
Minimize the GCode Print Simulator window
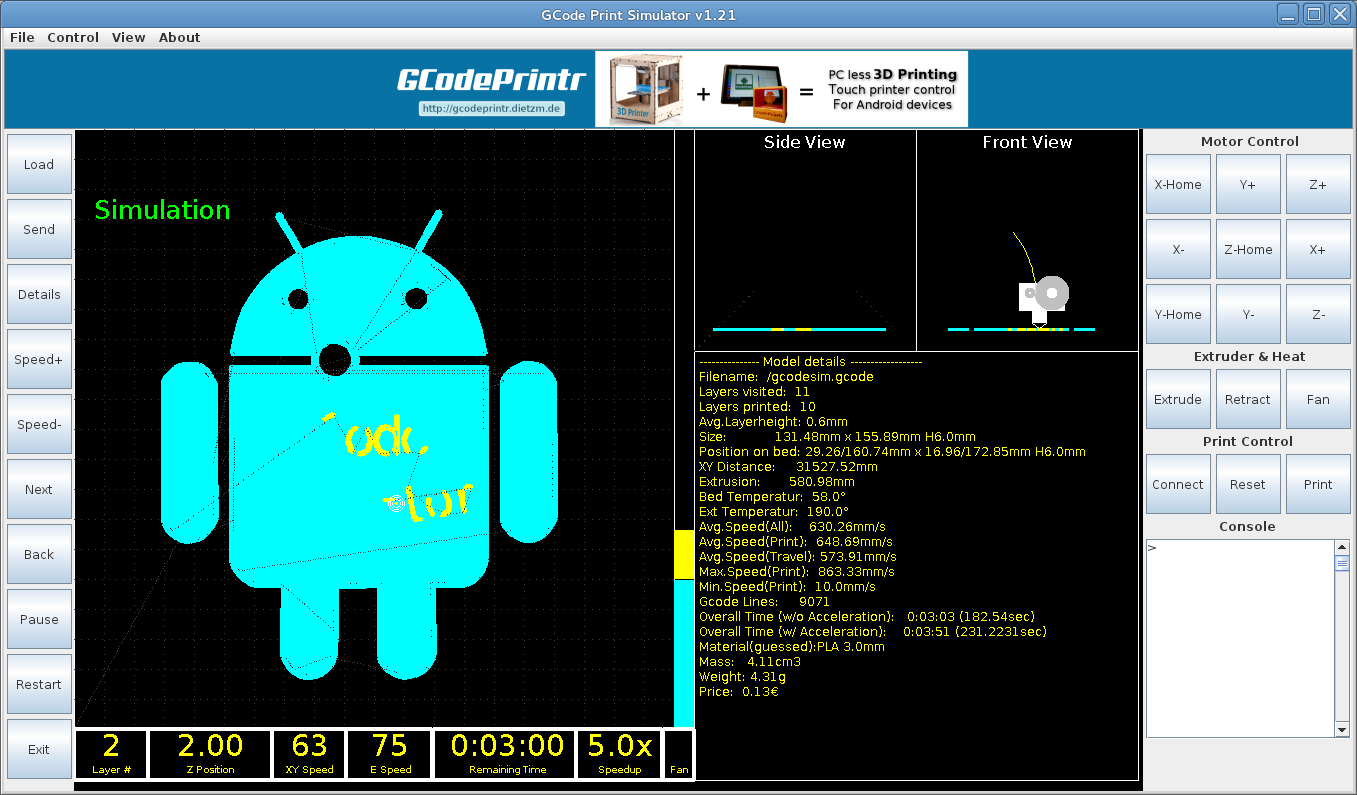click(x=1289, y=14)
